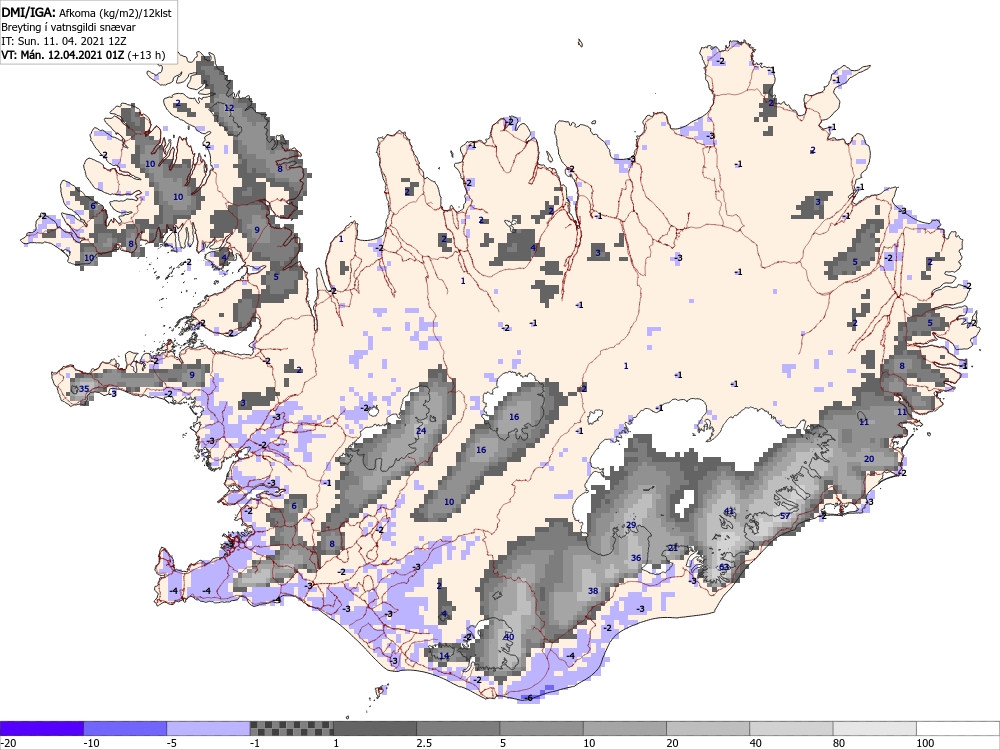Click the 'DMI/IGA: Afkoma (kg/m2)/12klst' title line
Screen dimensions: 1000x750
click(x=86, y=12)
